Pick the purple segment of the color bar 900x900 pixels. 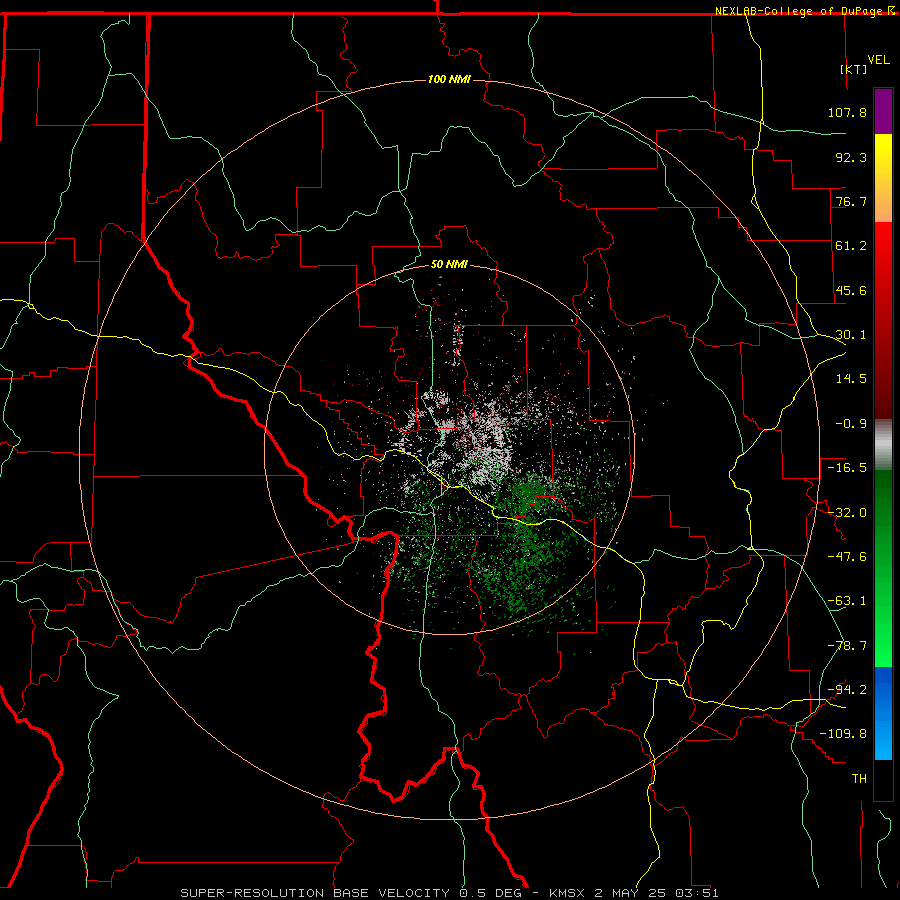(883, 111)
